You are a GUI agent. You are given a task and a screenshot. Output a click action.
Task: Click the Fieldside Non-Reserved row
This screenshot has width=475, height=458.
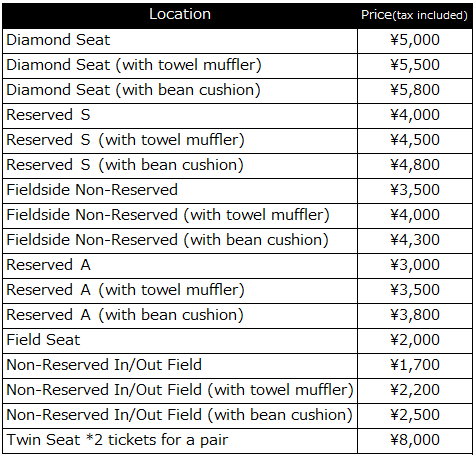(237, 190)
